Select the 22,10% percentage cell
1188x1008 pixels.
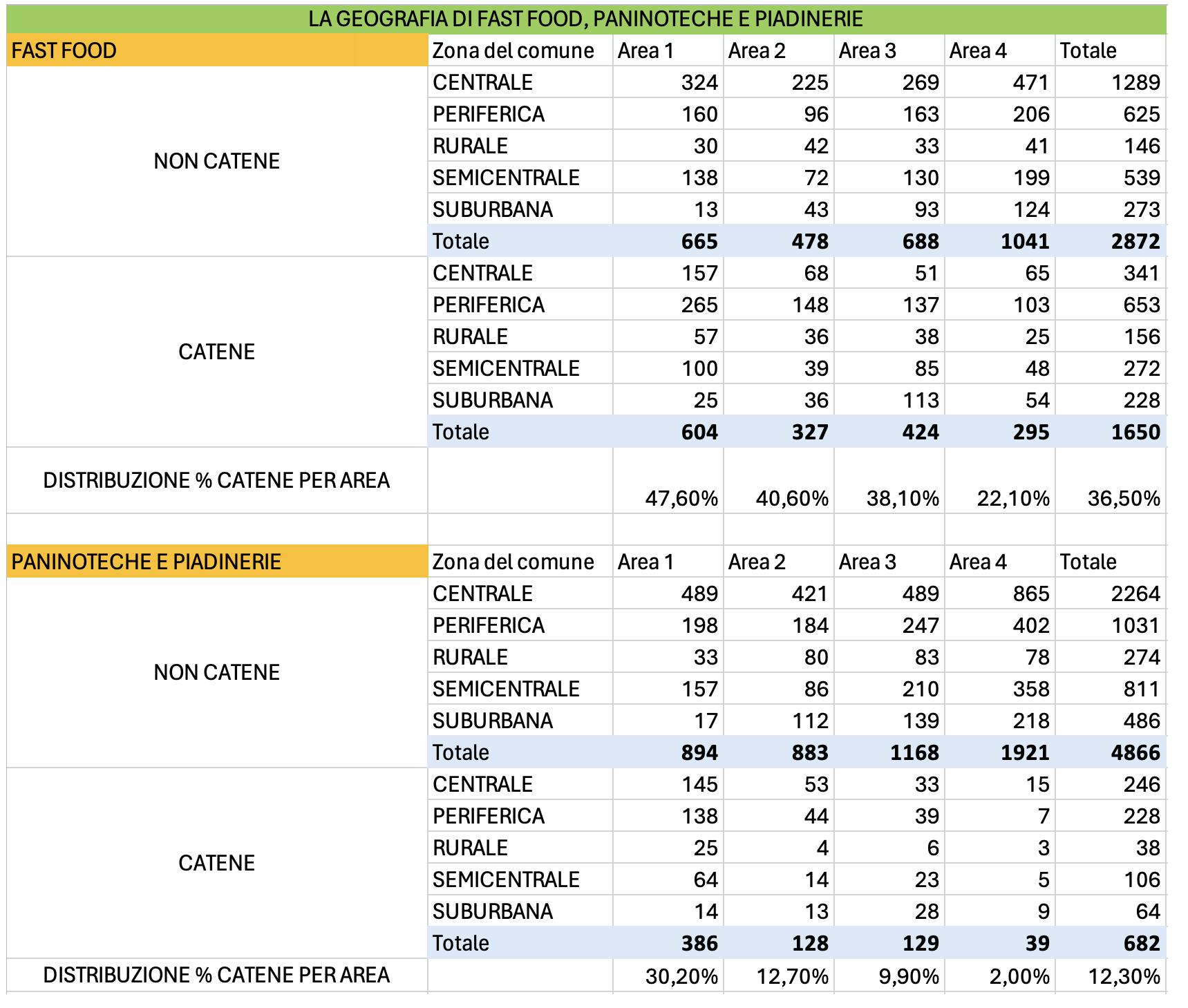1000,481
